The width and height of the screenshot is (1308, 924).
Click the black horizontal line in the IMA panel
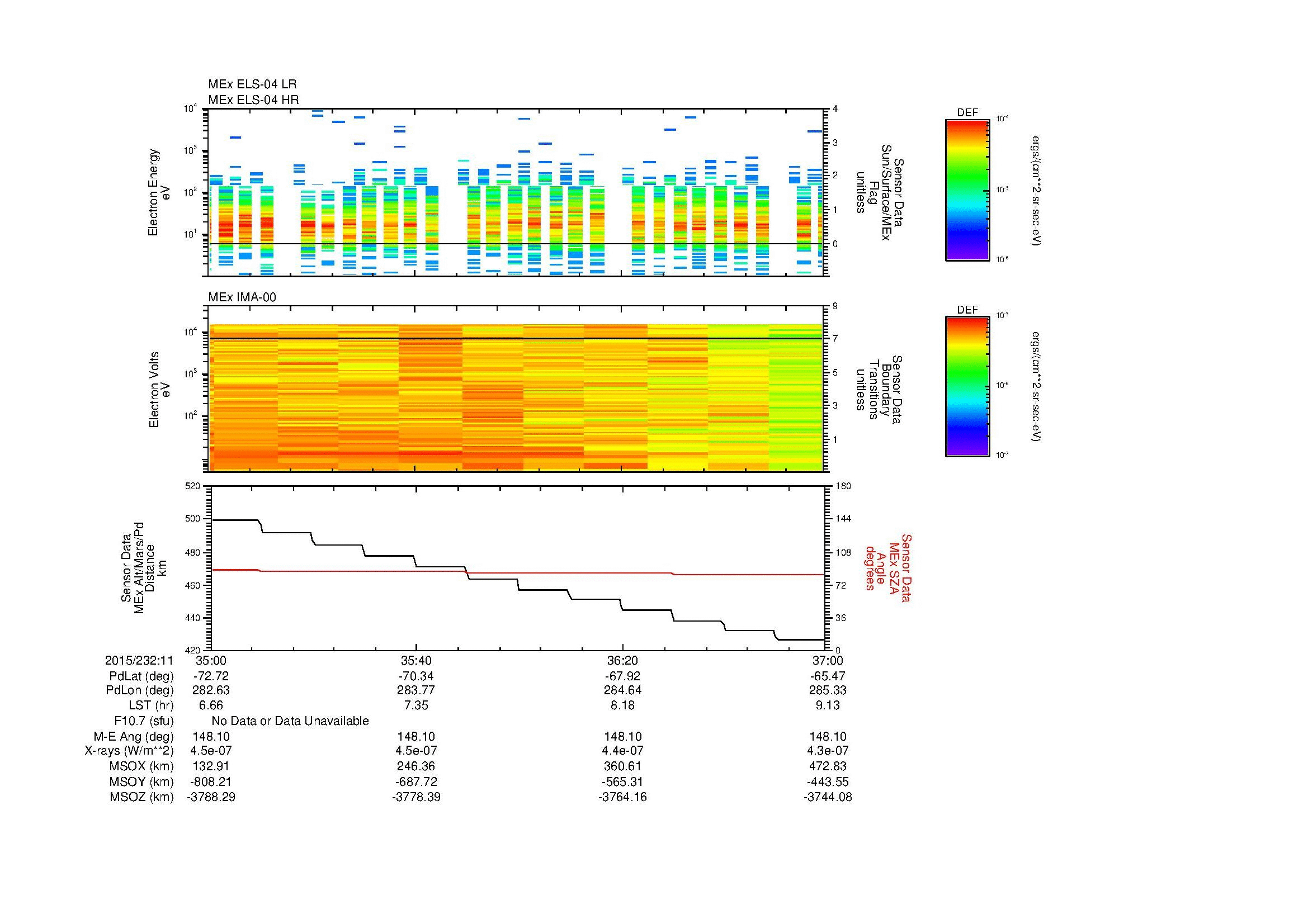(x=517, y=339)
